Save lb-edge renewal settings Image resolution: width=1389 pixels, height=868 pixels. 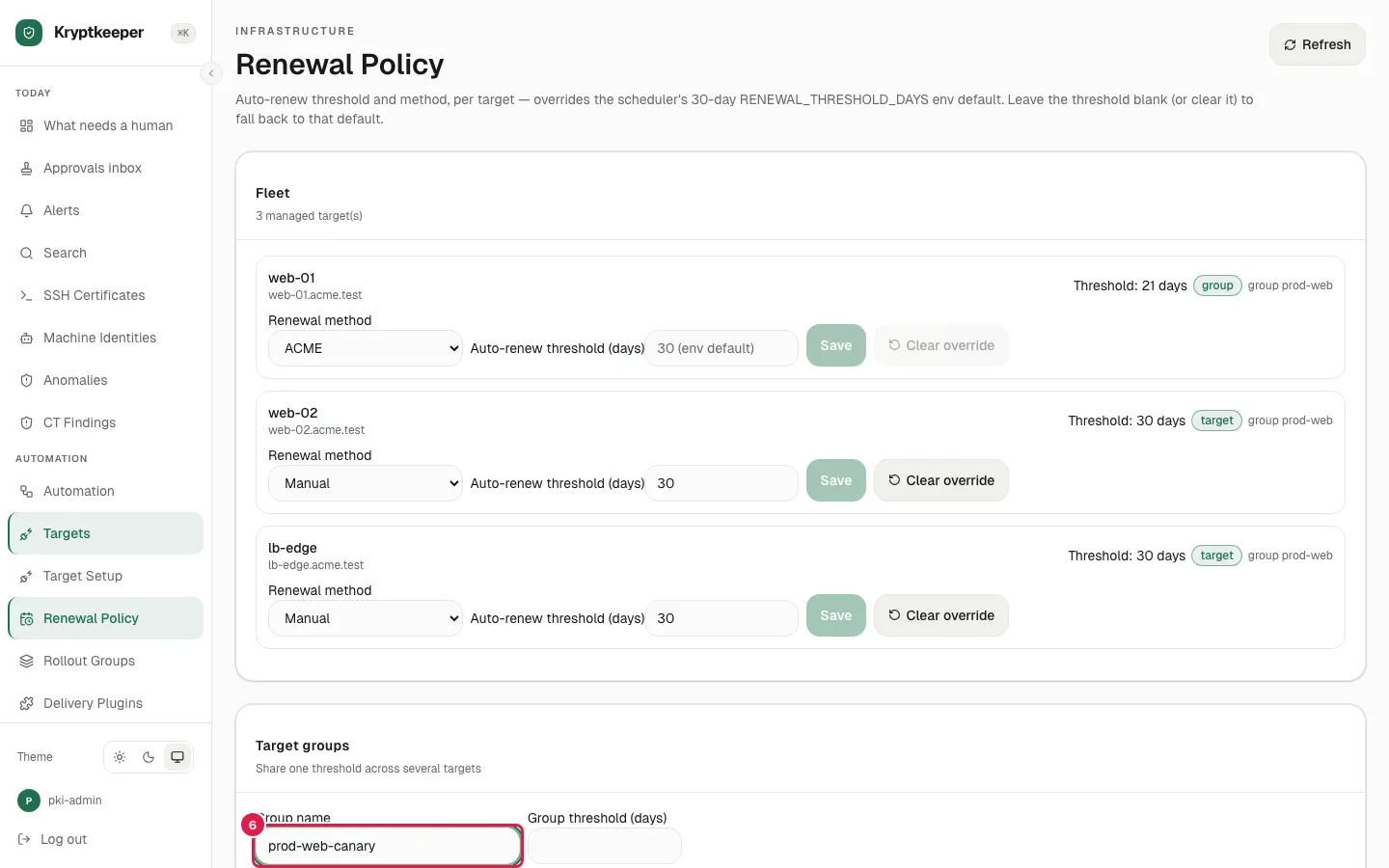(835, 615)
